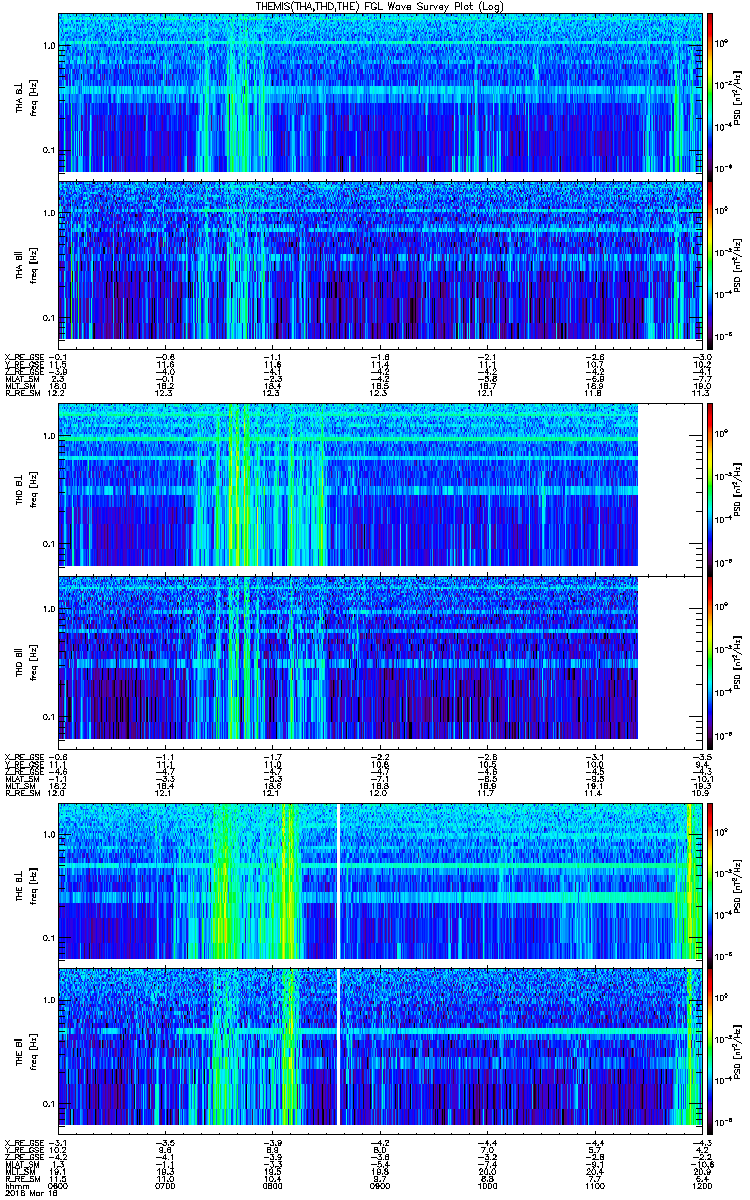This screenshot has height=1200, width=750.
Task: Click the 0600 time tick label
Action: pyautogui.click(x=59, y=1185)
